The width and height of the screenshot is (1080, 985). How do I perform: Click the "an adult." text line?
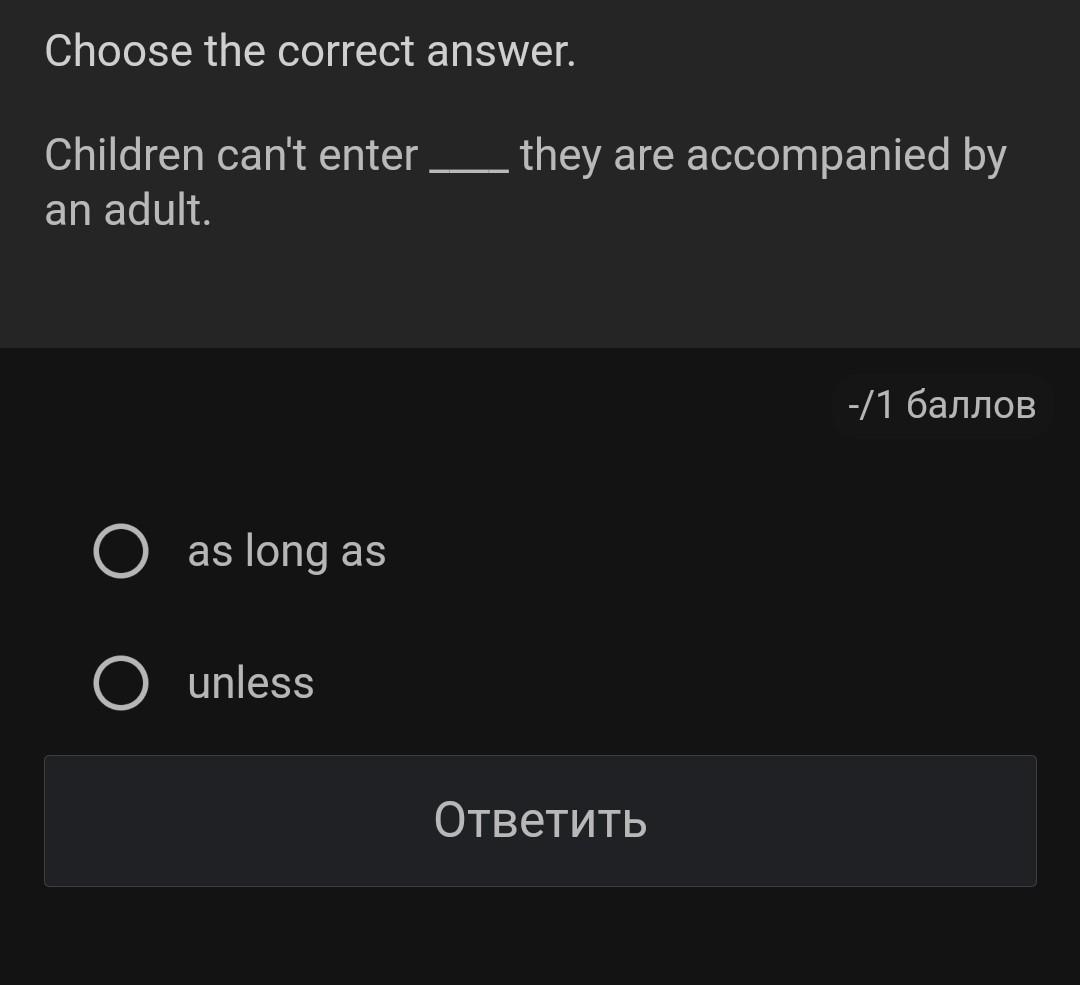point(128,209)
